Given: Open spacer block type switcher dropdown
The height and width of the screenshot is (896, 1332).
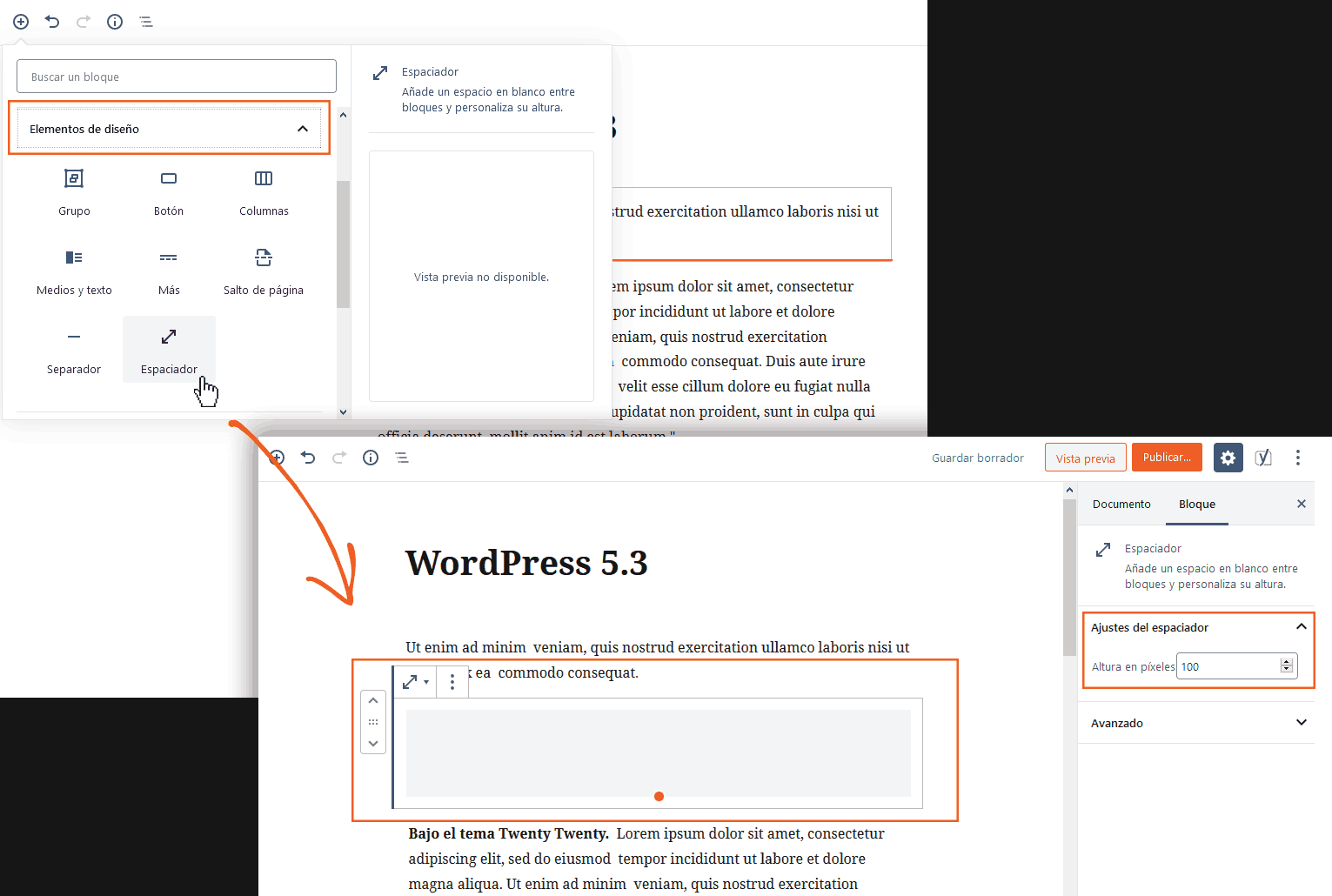Looking at the screenshot, I should point(415,682).
